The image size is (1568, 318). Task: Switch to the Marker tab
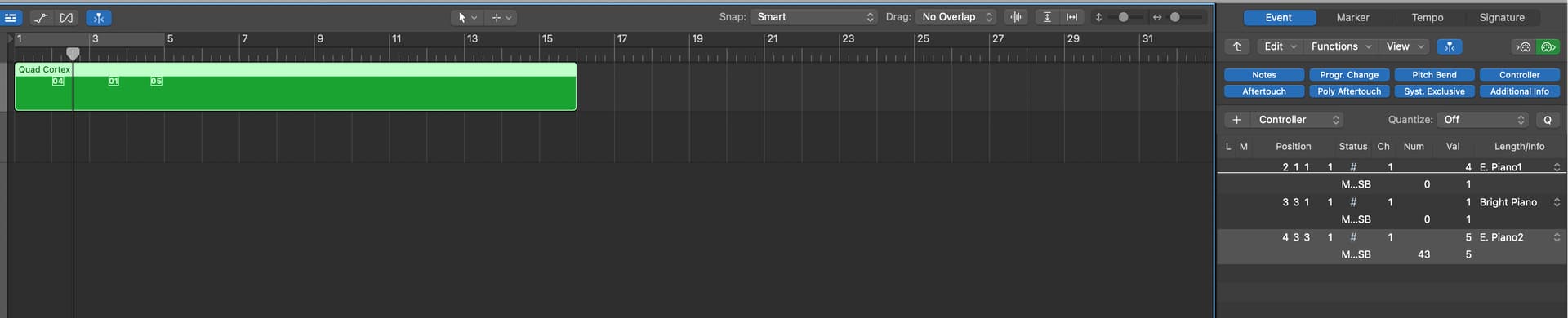tap(1353, 17)
